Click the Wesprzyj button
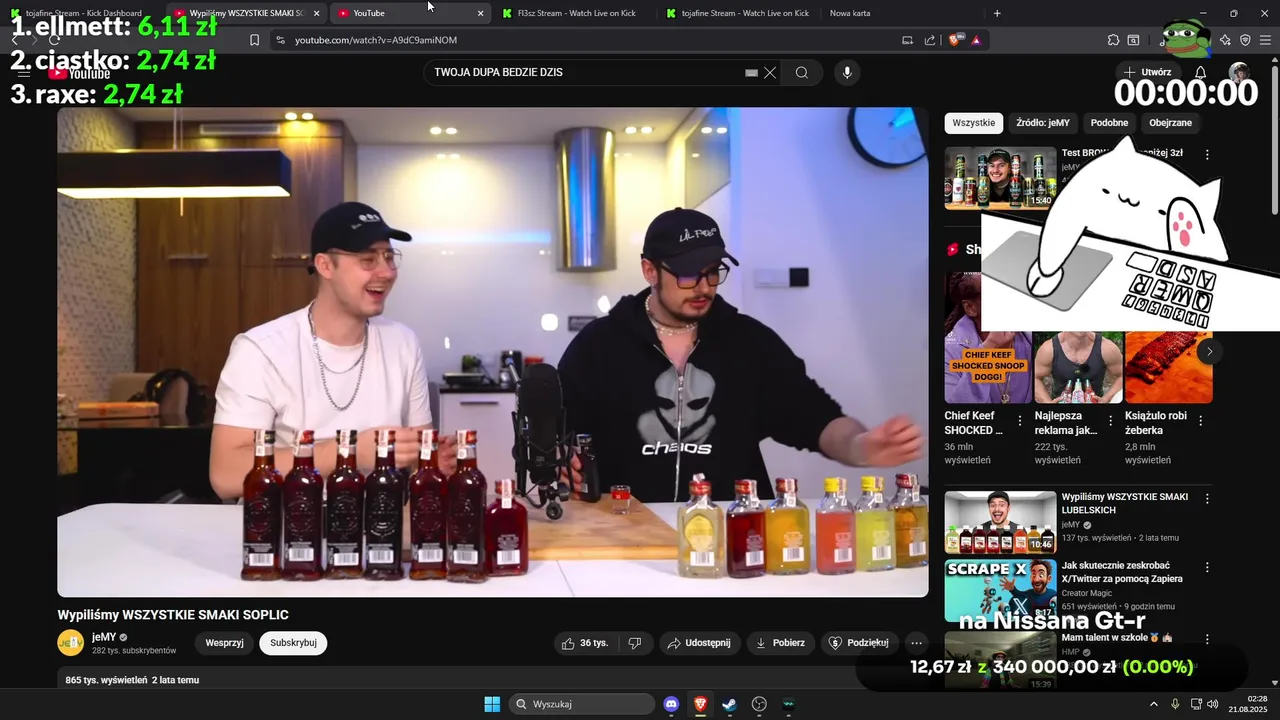Viewport: 1280px width, 720px height. tap(224, 643)
